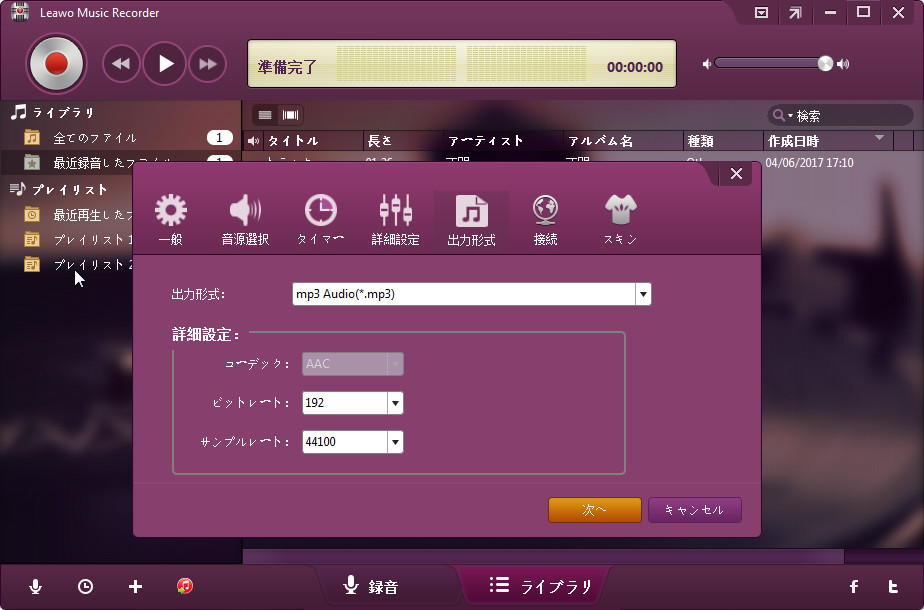Click the plus add icon

pos(136,586)
